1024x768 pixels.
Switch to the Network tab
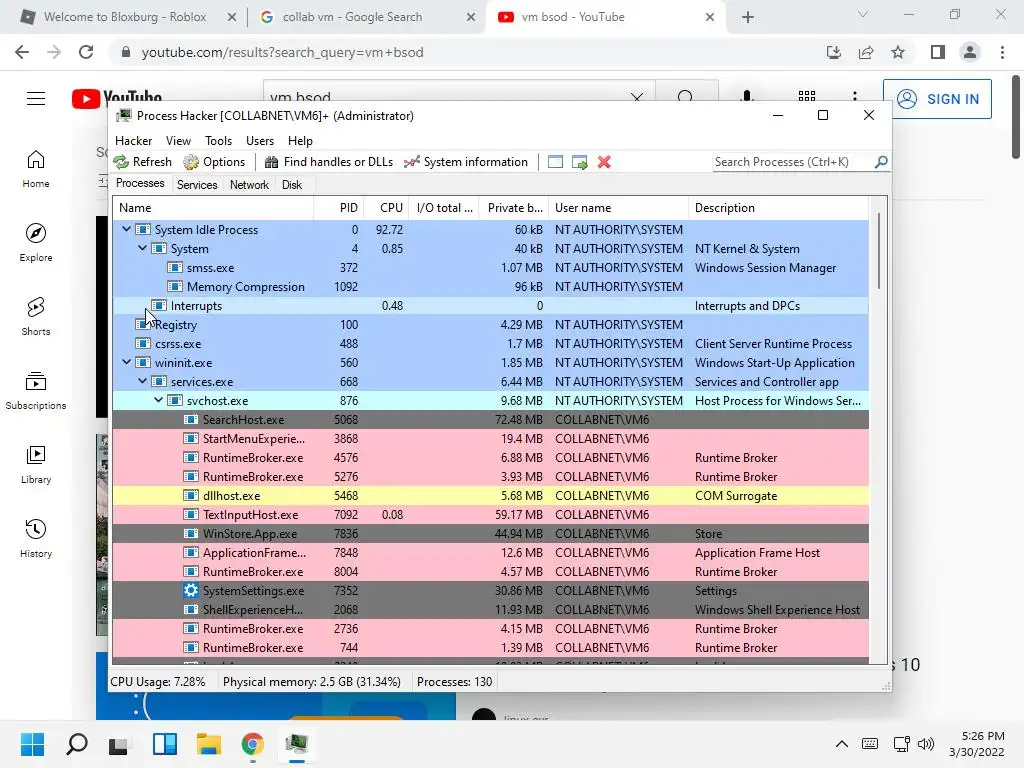[x=249, y=185]
